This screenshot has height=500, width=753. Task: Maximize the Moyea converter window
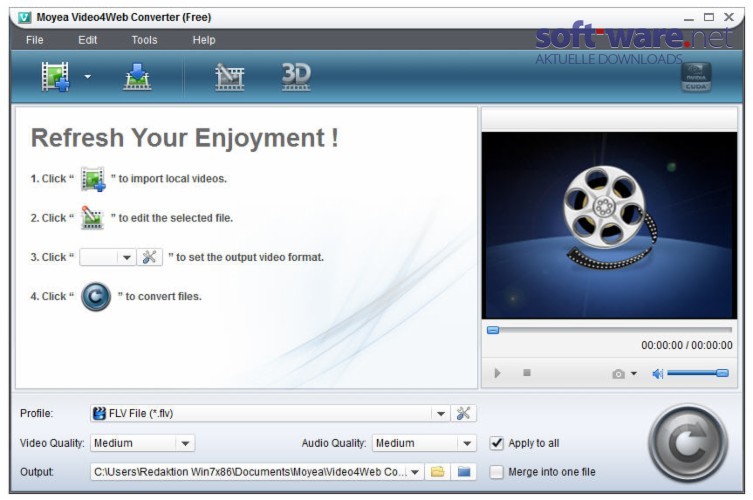709,17
